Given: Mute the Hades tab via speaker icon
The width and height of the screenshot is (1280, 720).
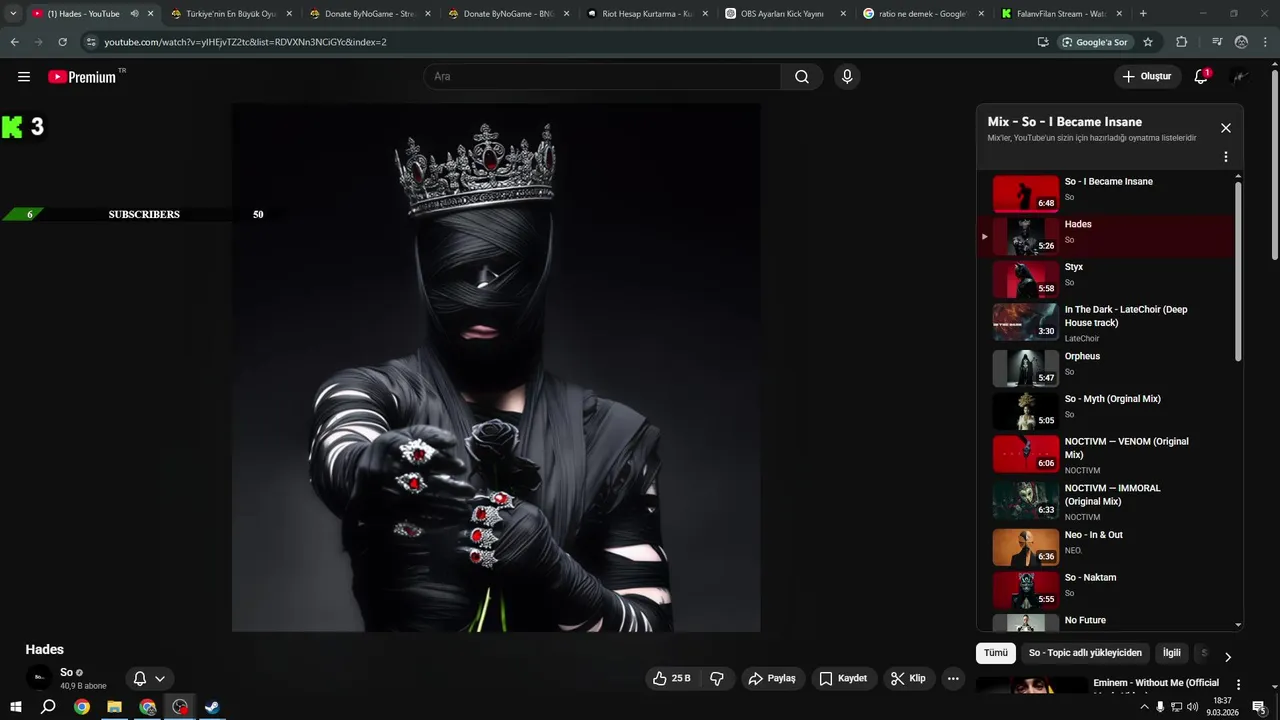Looking at the screenshot, I should pyautogui.click(x=134, y=14).
